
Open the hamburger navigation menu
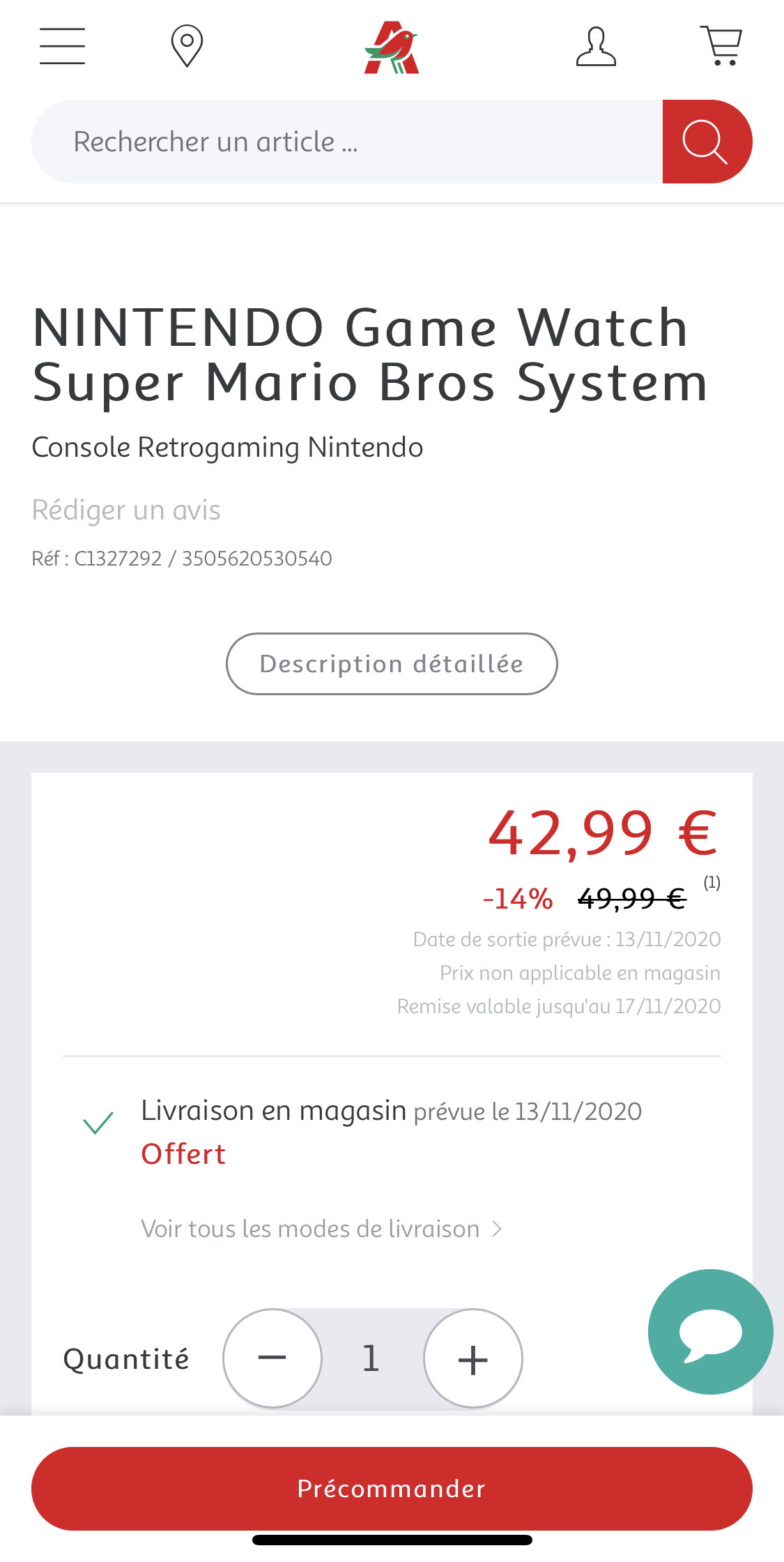[x=62, y=46]
